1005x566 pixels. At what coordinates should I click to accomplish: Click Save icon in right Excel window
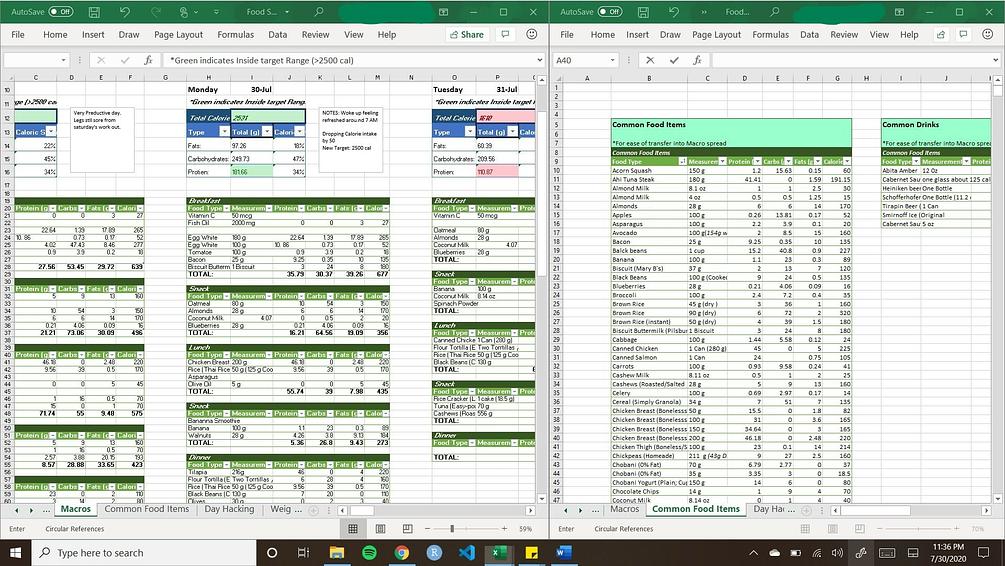coord(643,12)
